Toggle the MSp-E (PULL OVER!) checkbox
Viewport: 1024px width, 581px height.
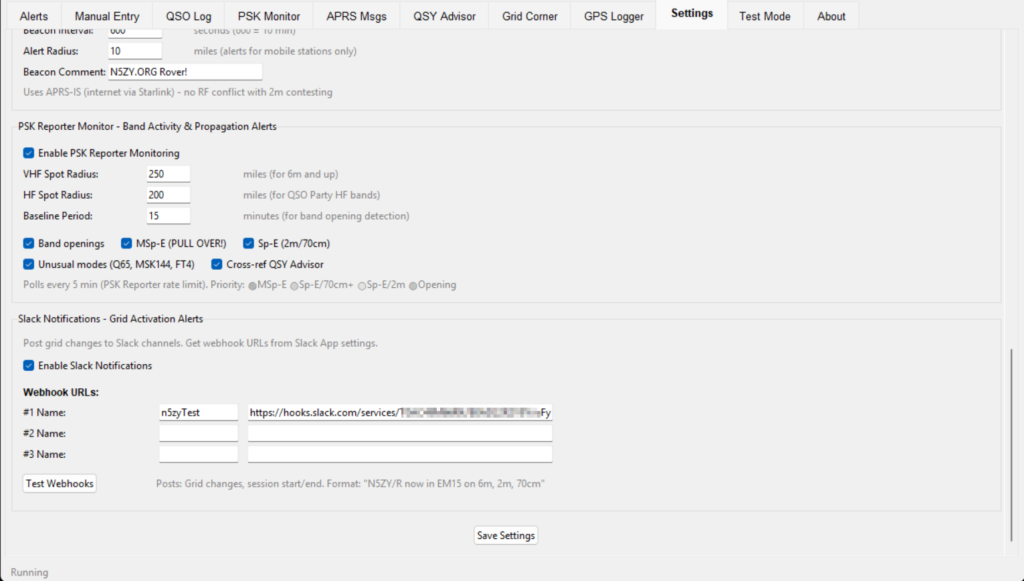click(x=127, y=243)
